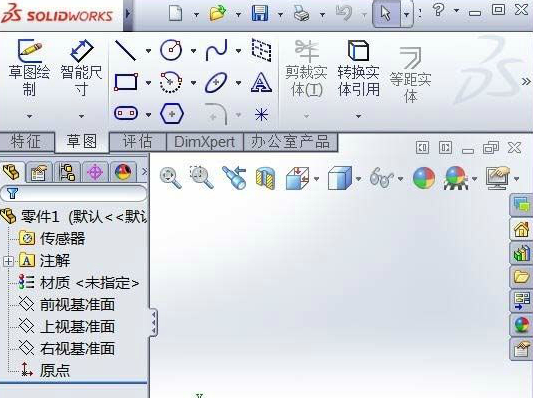Switch to the DimXpert tab
533x398 pixels.
click(x=205, y=142)
